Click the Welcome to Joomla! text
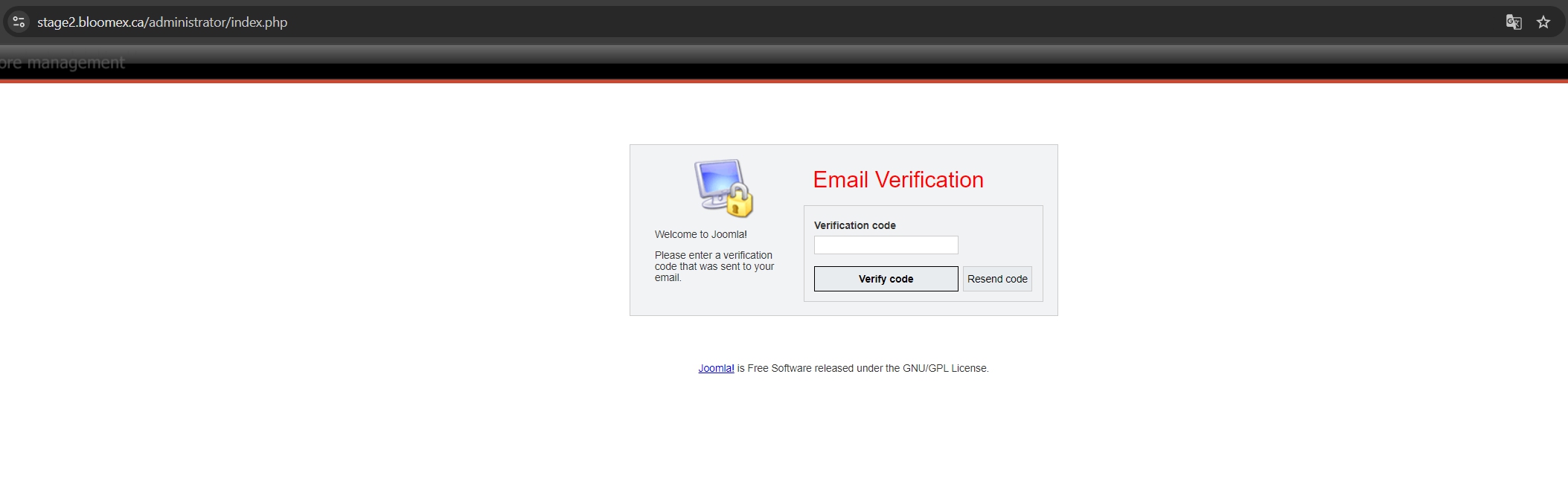 701,234
